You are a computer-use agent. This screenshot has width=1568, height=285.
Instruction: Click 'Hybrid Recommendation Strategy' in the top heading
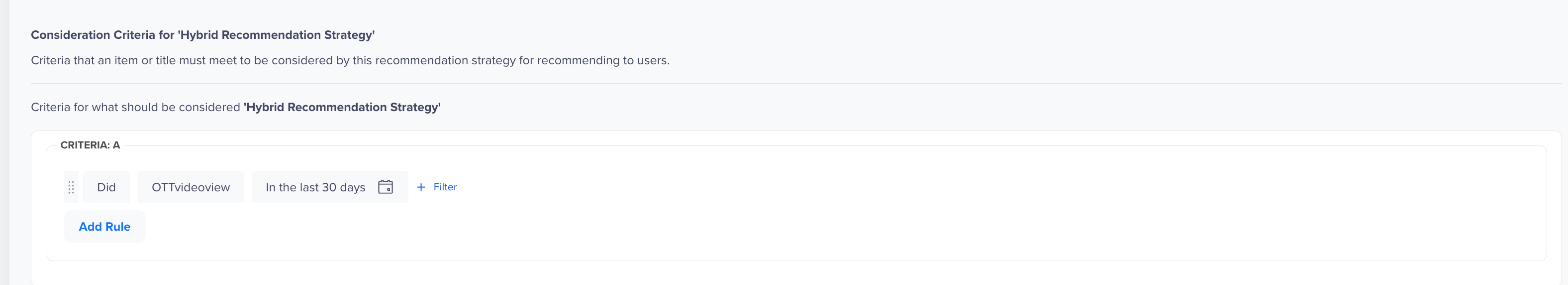277,35
